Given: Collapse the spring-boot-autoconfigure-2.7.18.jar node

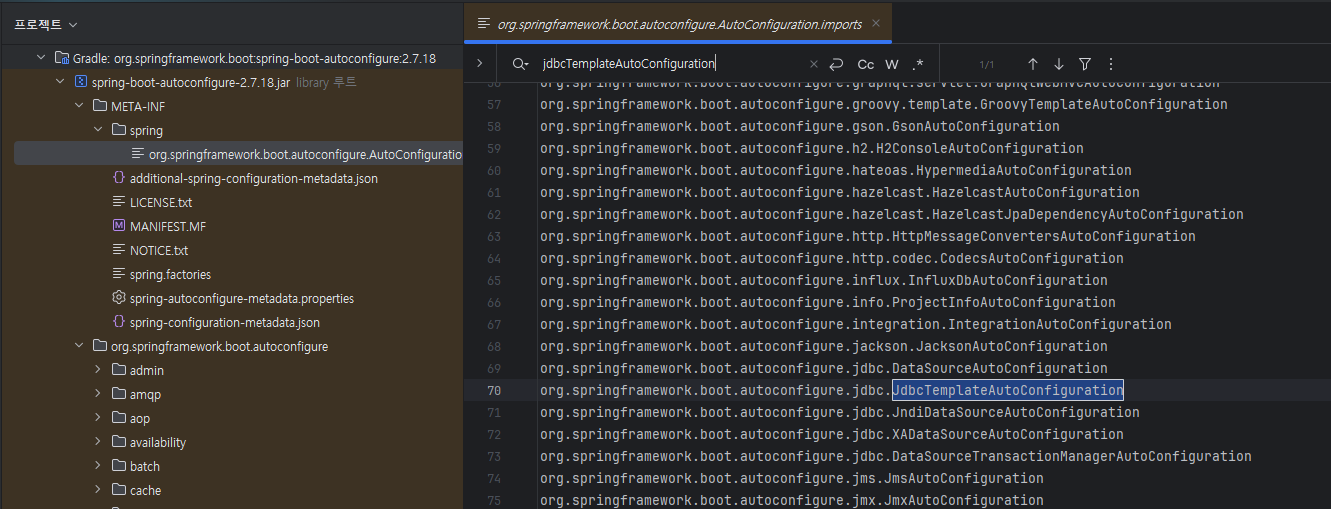Looking at the screenshot, I should coord(60,82).
